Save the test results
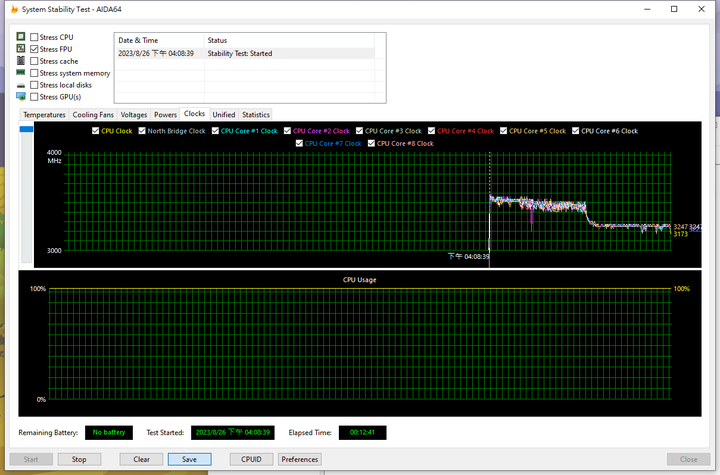The image size is (720, 475). (x=189, y=459)
